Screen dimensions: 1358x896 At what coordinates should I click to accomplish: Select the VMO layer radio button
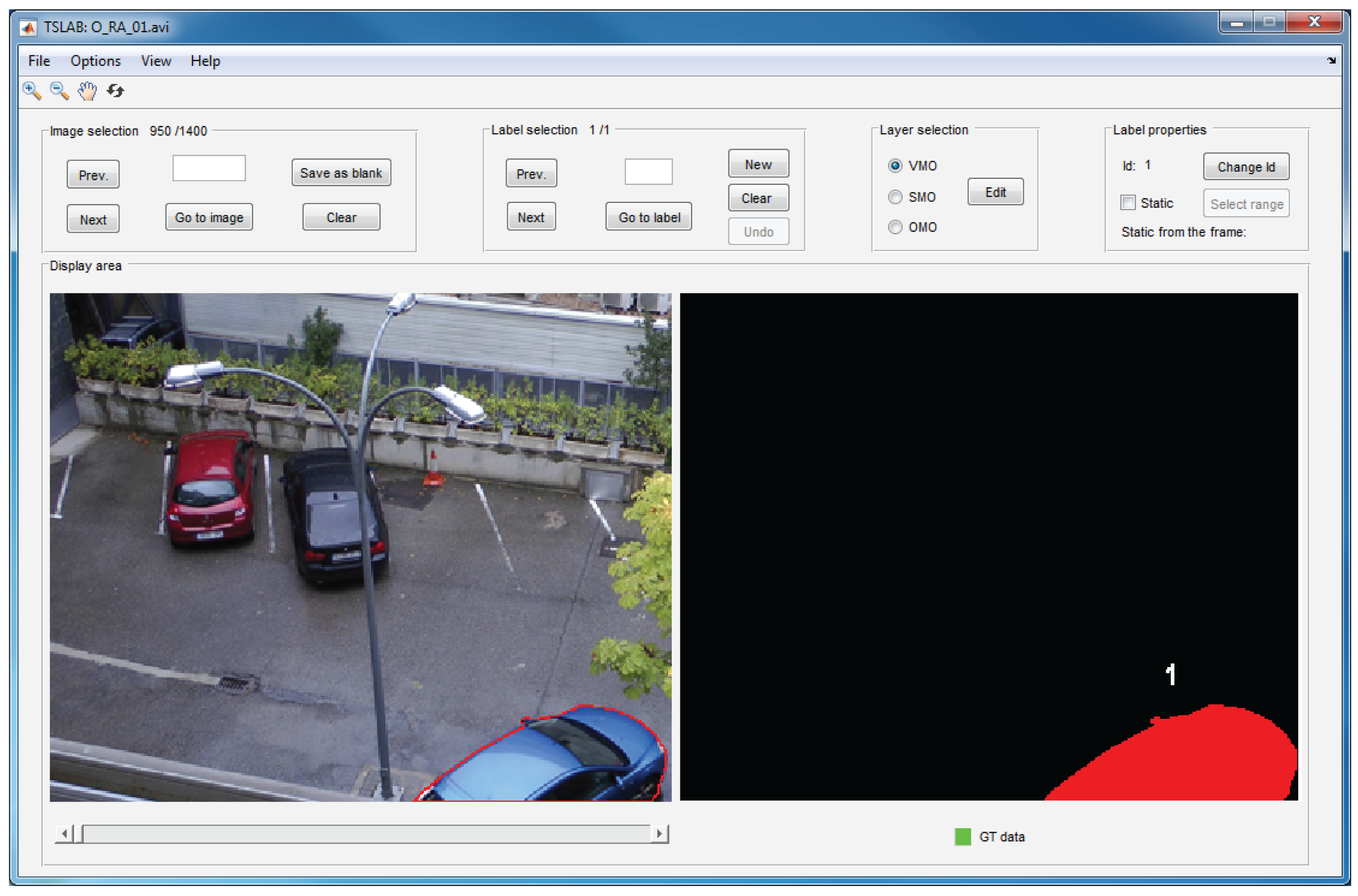(896, 166)
